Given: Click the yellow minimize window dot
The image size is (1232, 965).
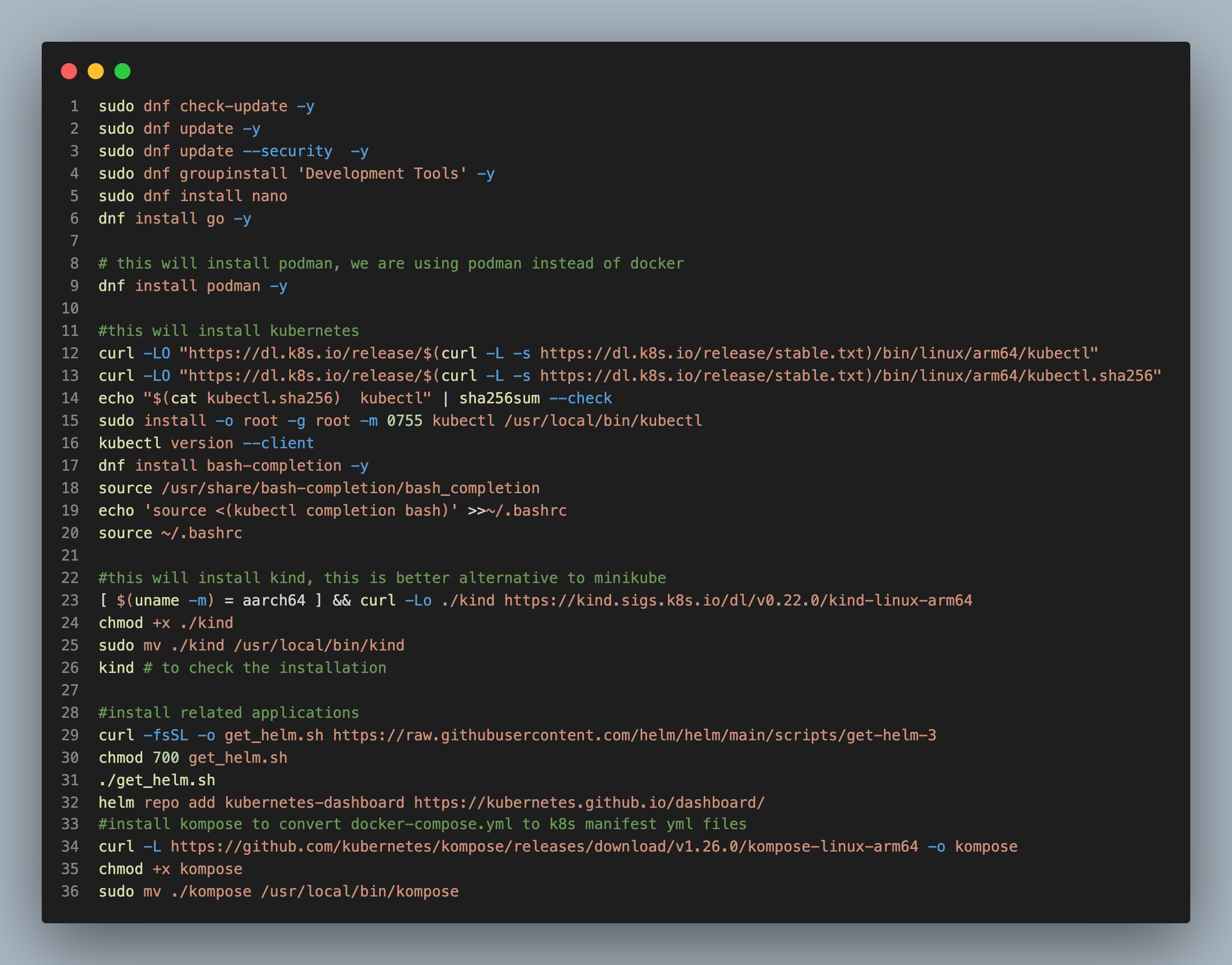Looking at the screenshot, I should tap(95, 71).
